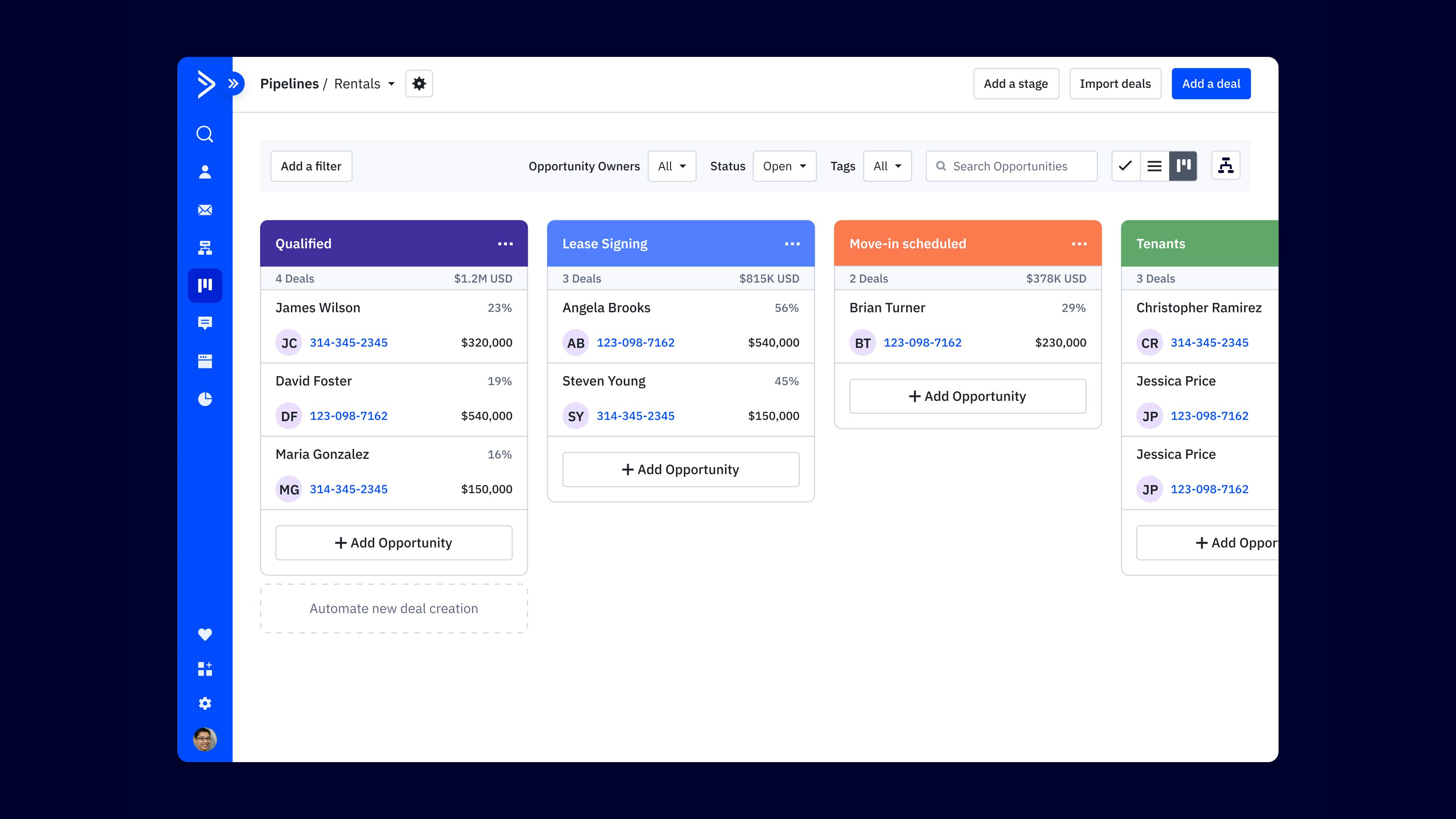
Task: Open the pipeline settings gear beside Rentals
Action: (419, 83)
